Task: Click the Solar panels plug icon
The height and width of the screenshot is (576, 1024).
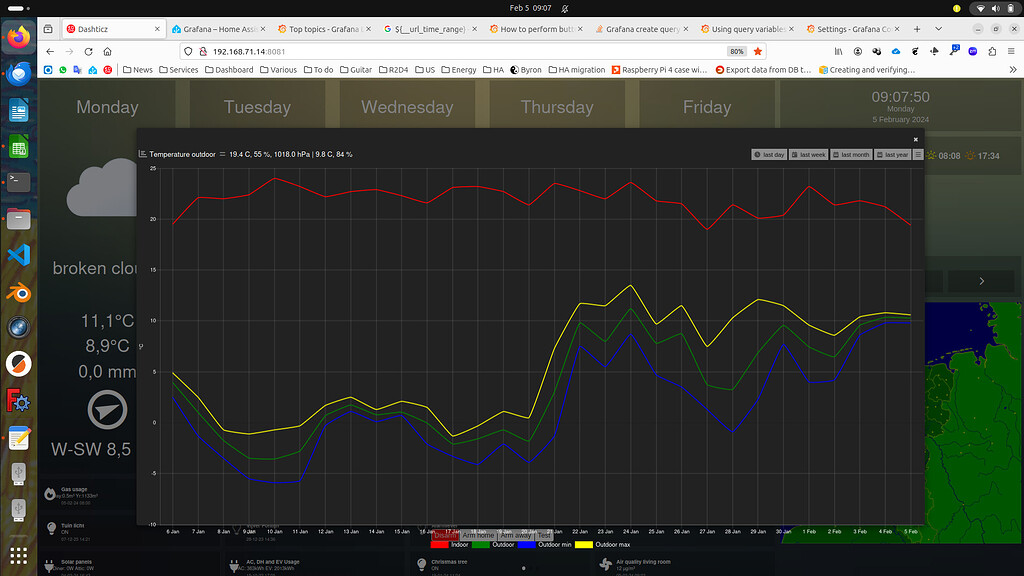Action: [x=50, y=567]
